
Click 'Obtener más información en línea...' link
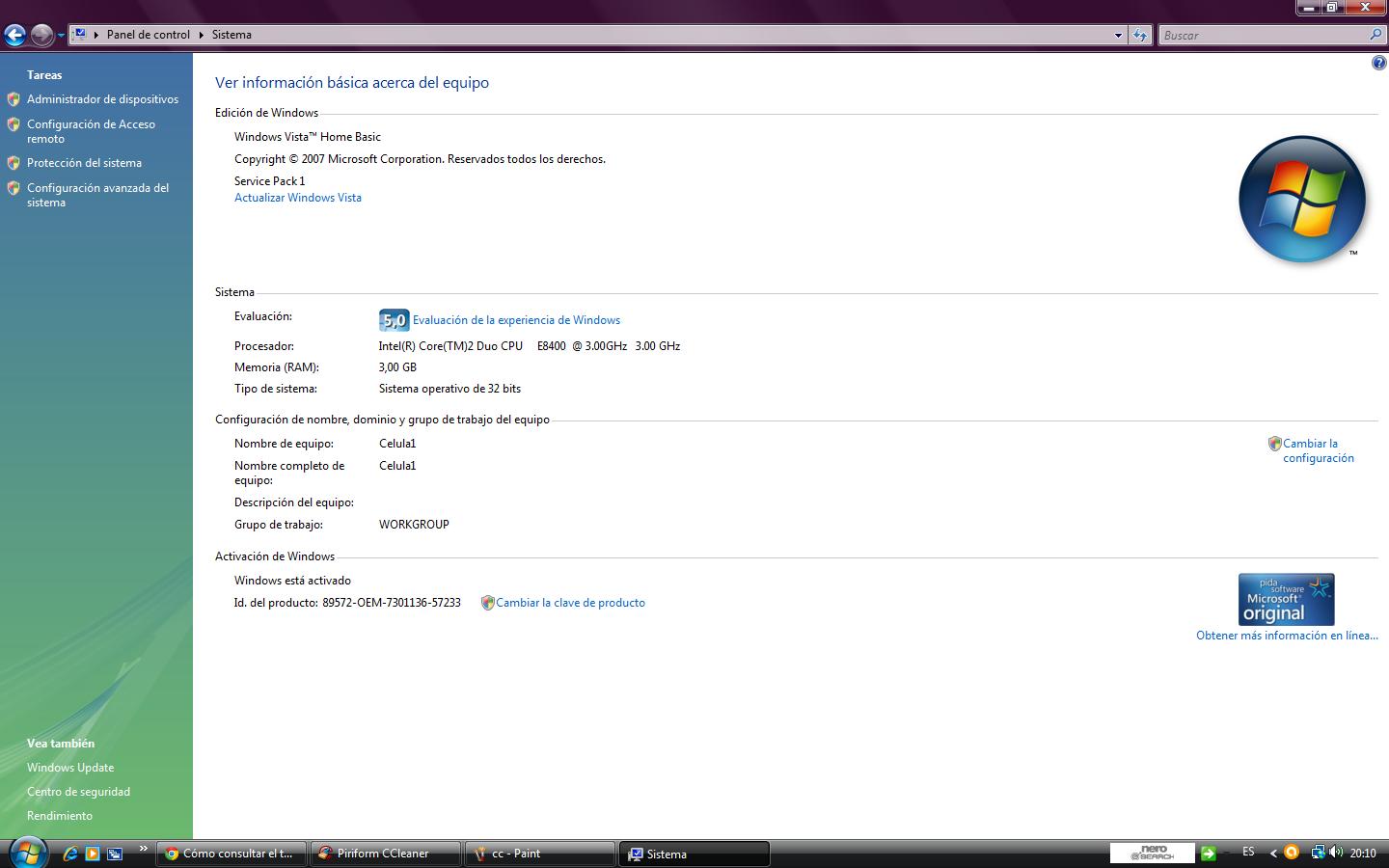click(x=1287, y=636)
